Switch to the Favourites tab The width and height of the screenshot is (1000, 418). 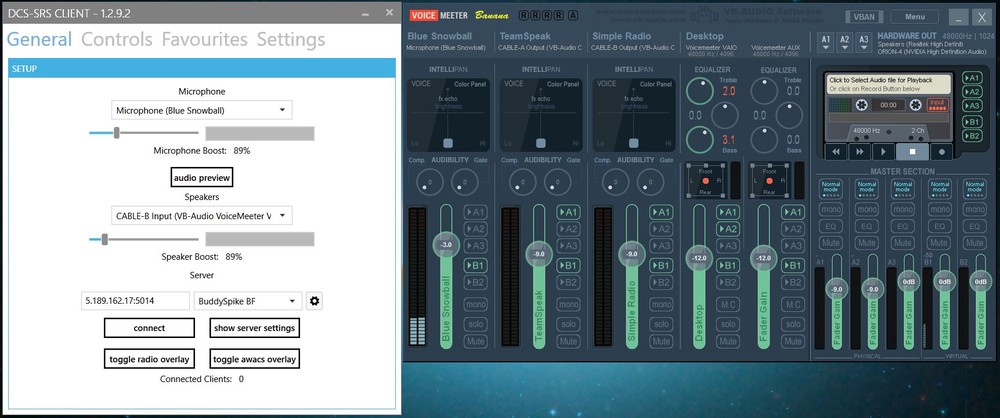pos(204,40)
